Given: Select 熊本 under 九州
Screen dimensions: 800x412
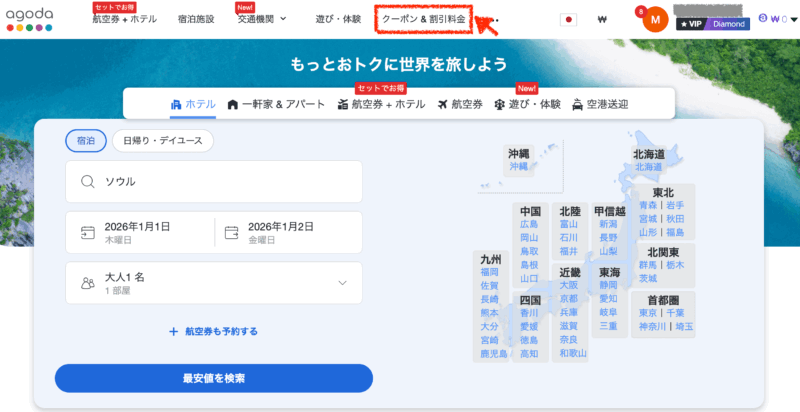Looking at the screenshot, I should 489,313.
